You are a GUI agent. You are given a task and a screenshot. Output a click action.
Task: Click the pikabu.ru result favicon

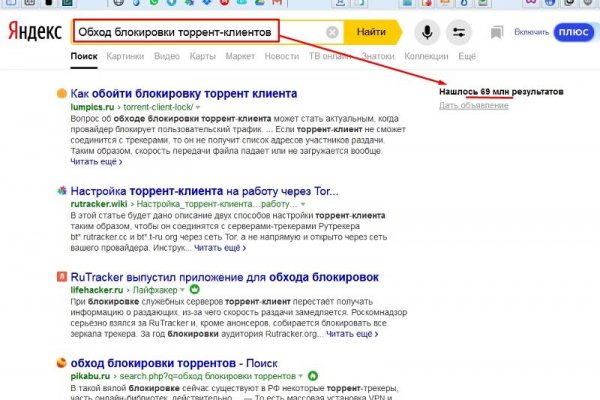coord(62,361)
